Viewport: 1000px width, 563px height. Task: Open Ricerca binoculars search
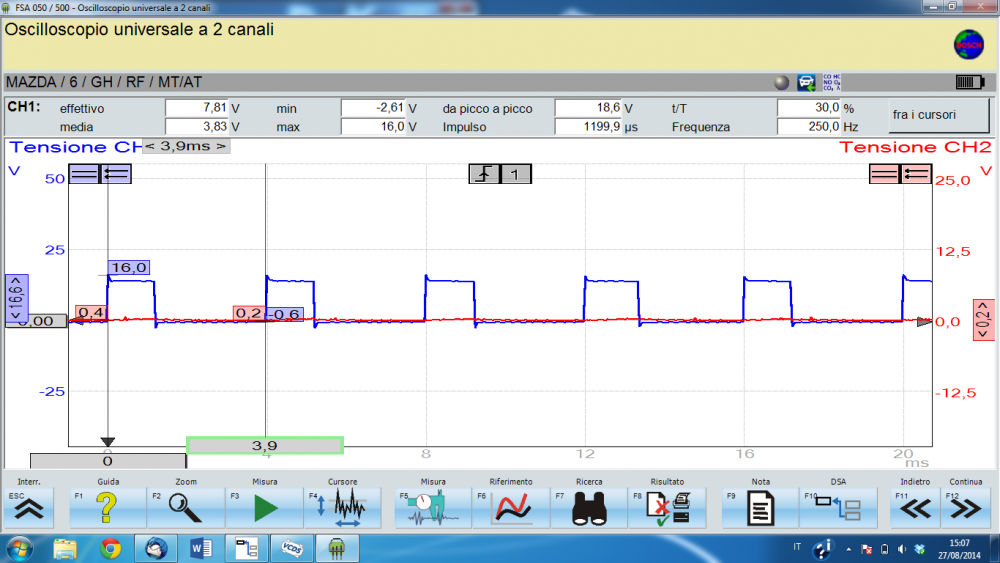589,508
